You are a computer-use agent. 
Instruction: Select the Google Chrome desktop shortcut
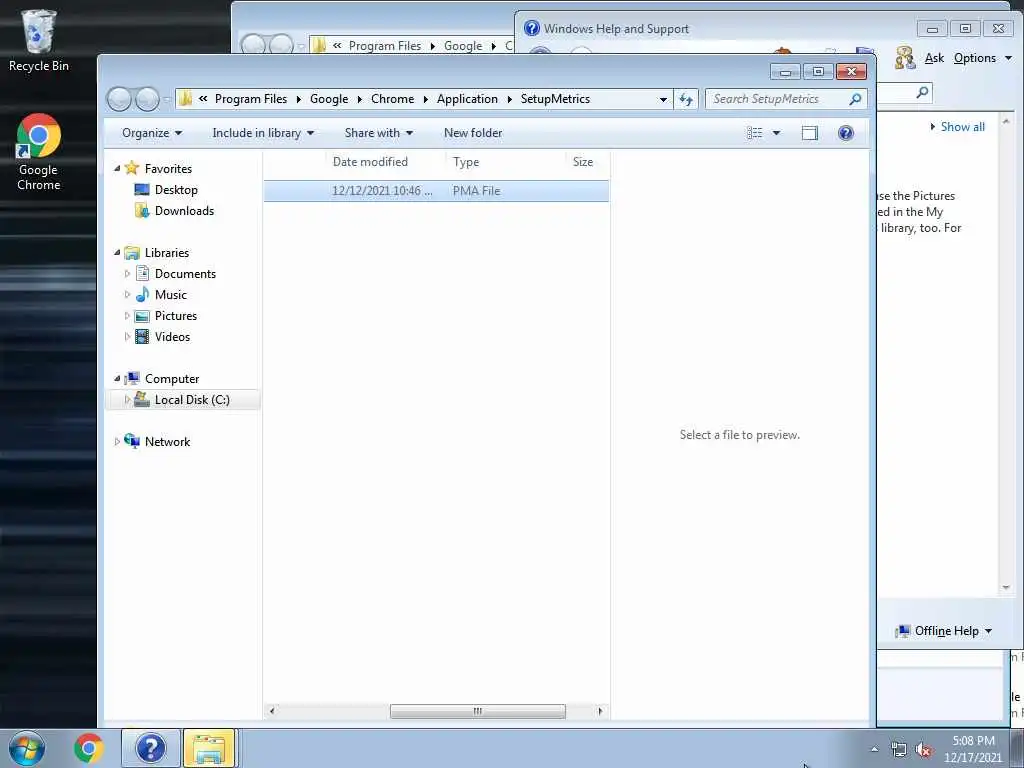(x=39, y=152)
